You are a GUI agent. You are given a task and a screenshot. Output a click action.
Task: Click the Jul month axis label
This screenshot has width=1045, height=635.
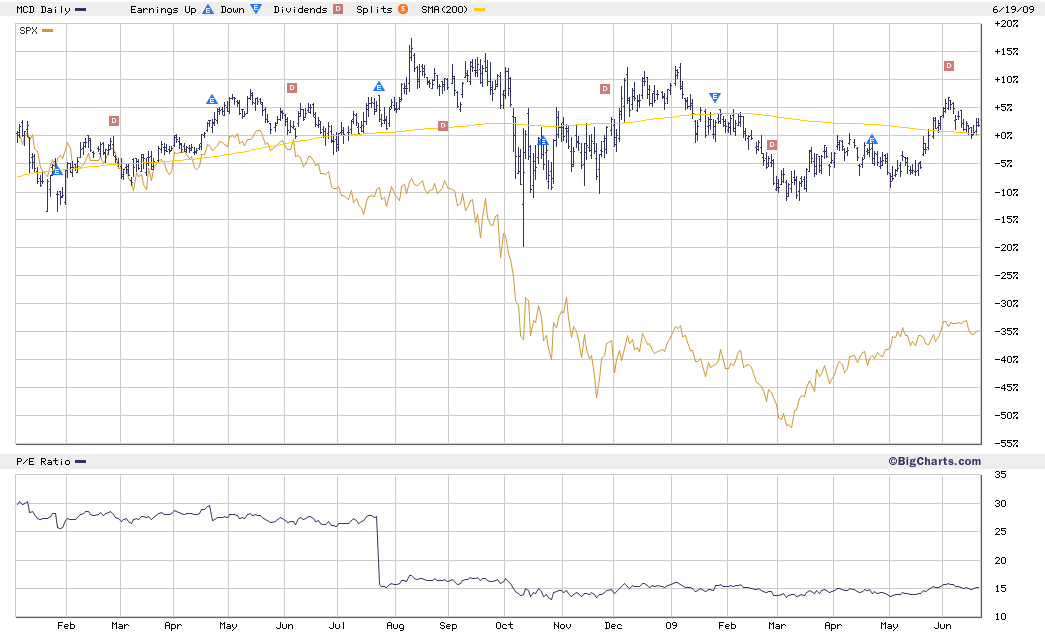tap(337, 626)
